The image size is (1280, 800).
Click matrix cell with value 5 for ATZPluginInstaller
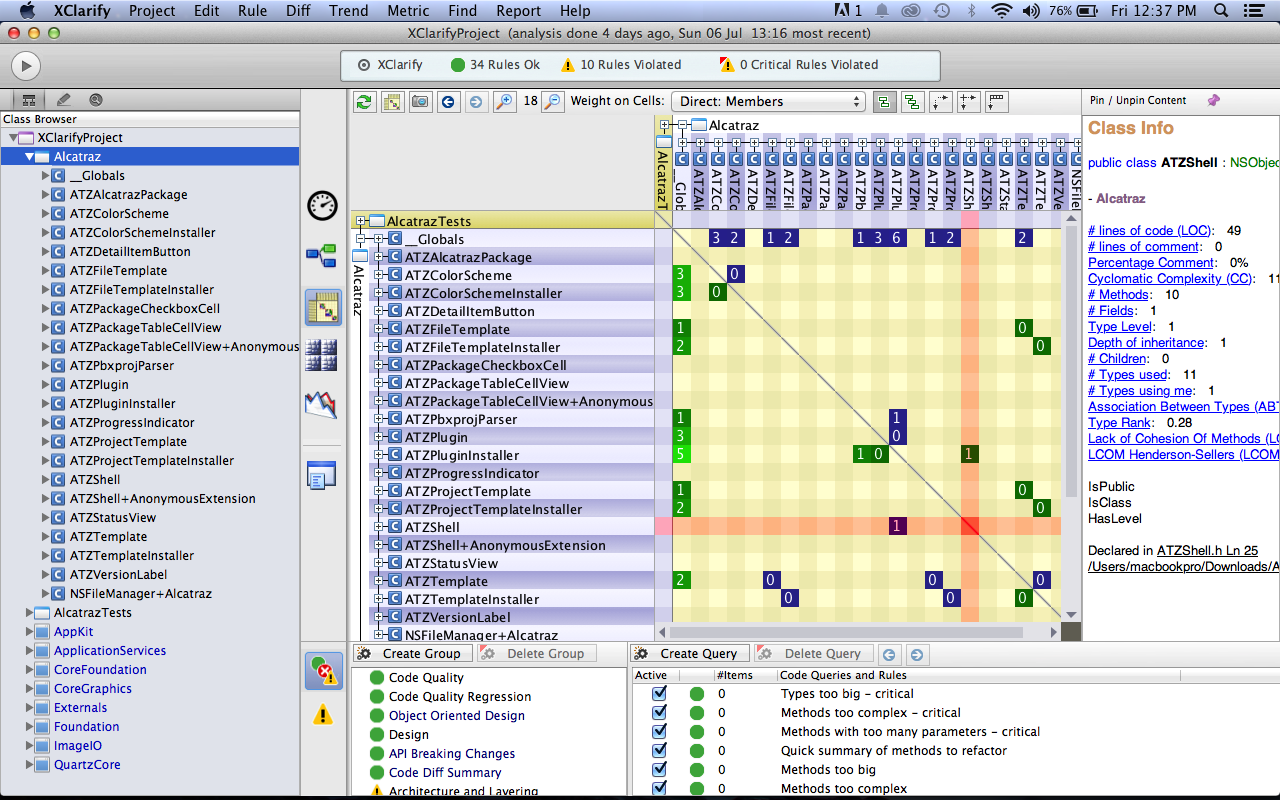pyautogui.click(x=680, y=454)
